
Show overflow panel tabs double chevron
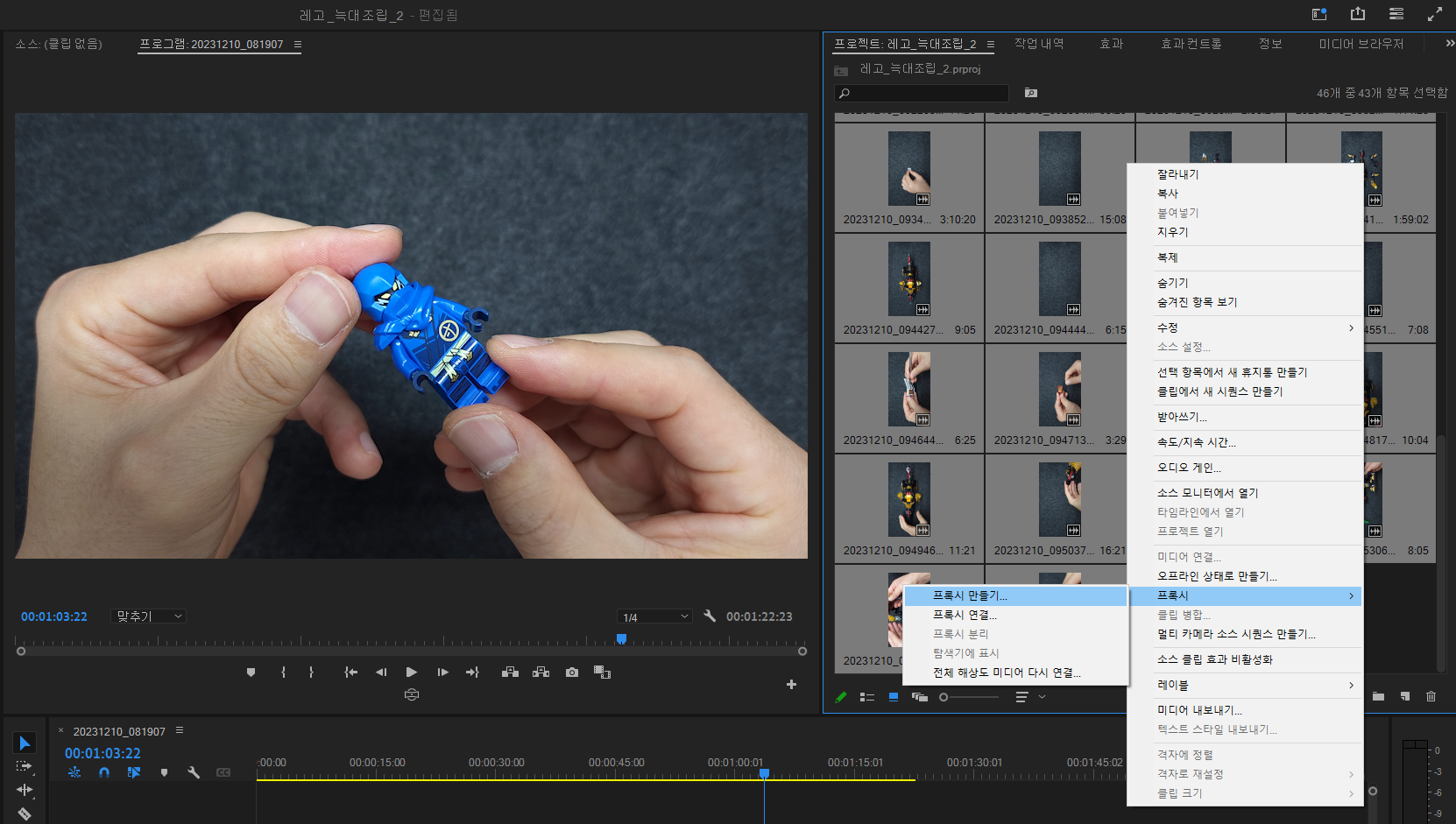coord(1449,44)
